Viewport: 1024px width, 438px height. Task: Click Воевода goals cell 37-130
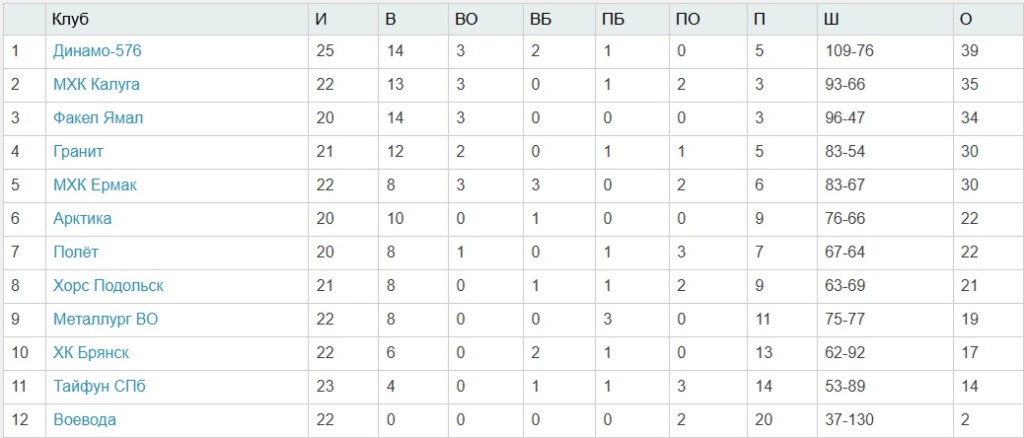850,420
